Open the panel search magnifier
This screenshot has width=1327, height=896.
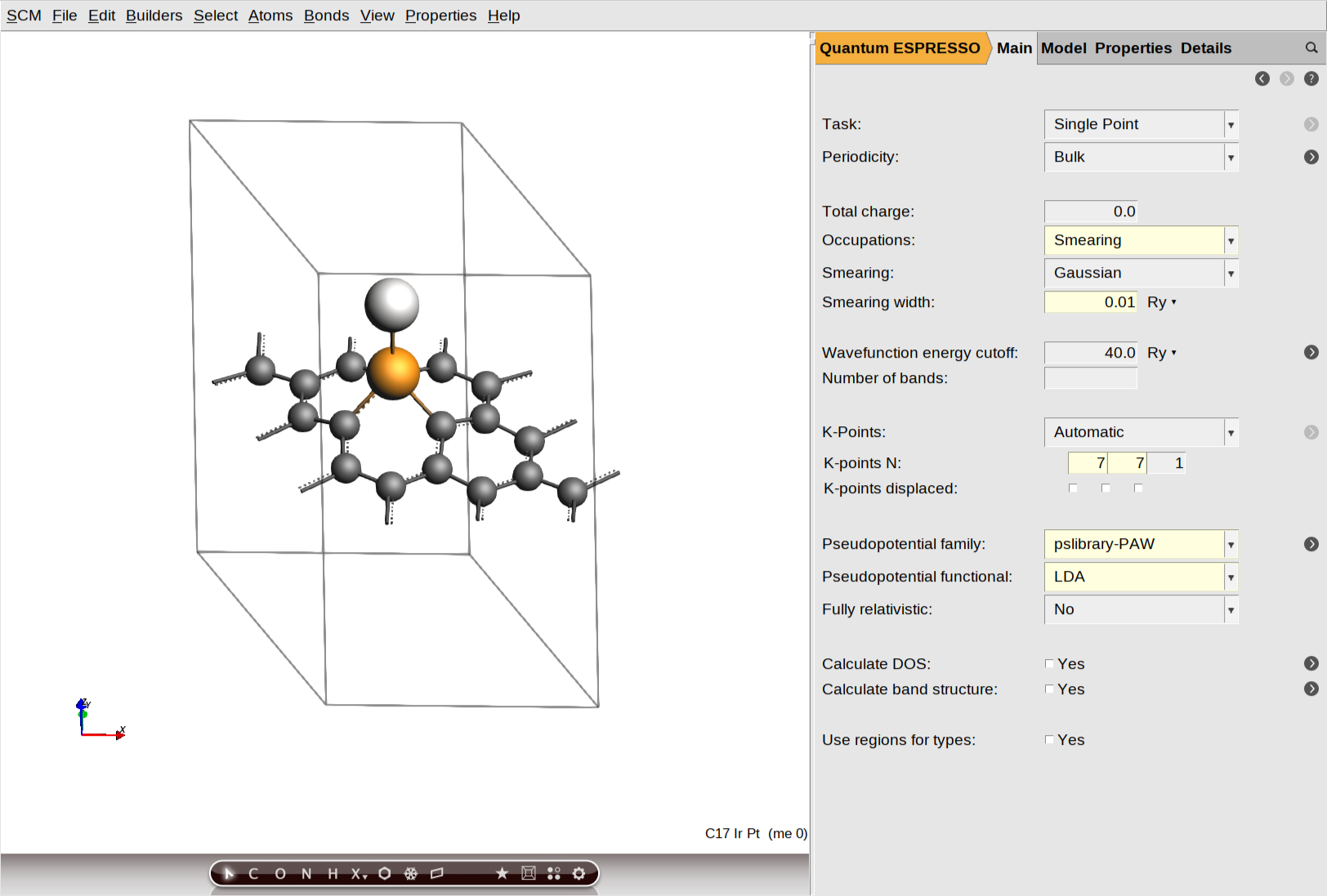pyautogui.click(x=1311, y=48)
